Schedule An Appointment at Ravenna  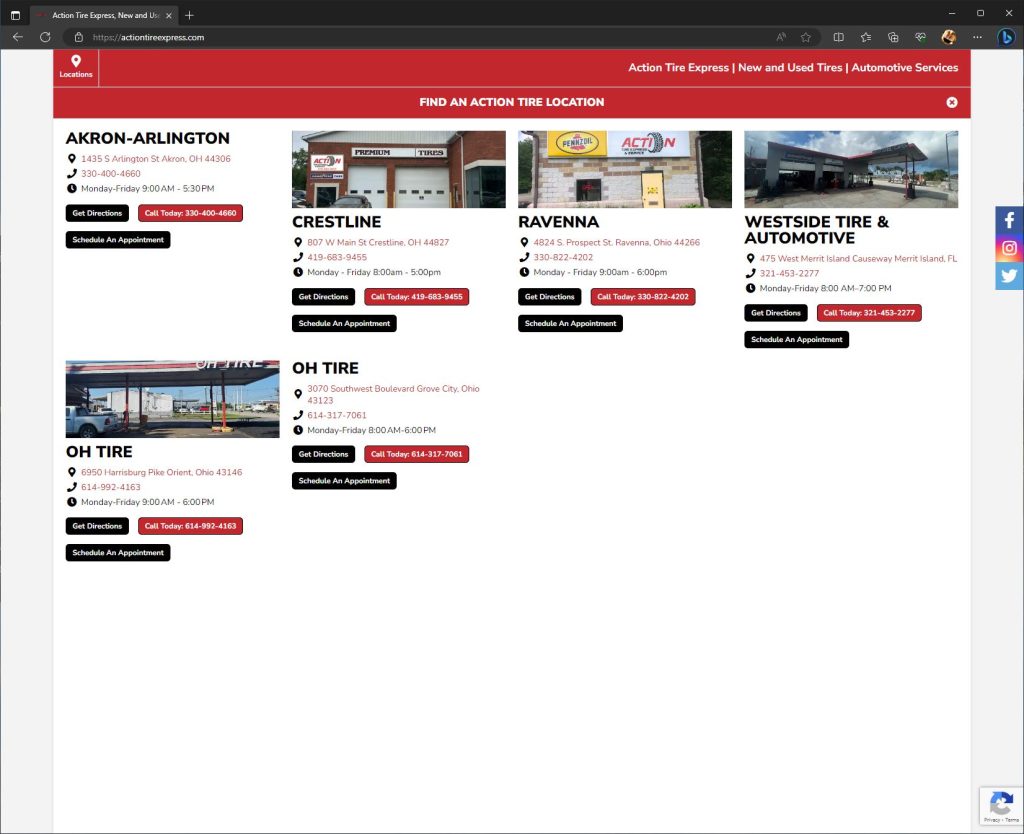570,324
